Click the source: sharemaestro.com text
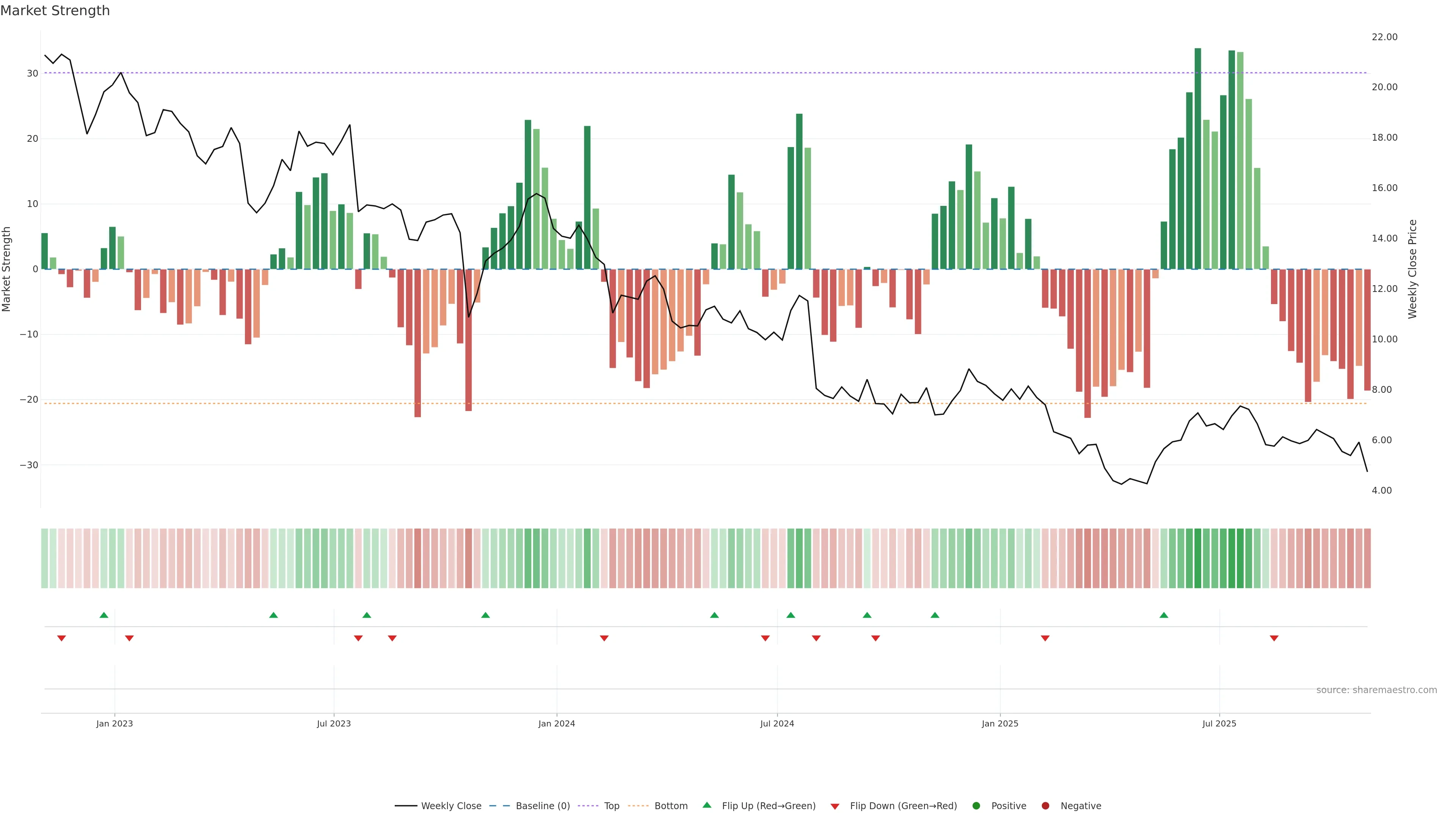Viewport: 1456px width, 819px height. pyautogui.click(x=1376, y=690)
